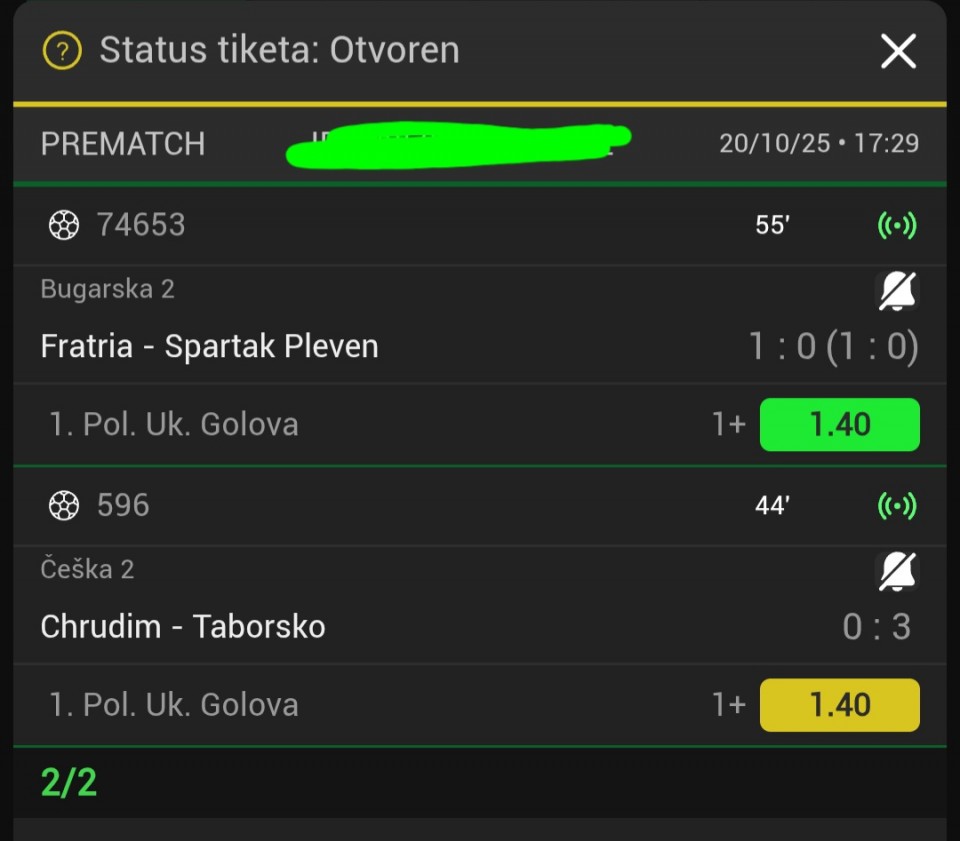The image size is (960, 841).
Task: Click the Status tiketa: Otvoren title
Action: 279,50
